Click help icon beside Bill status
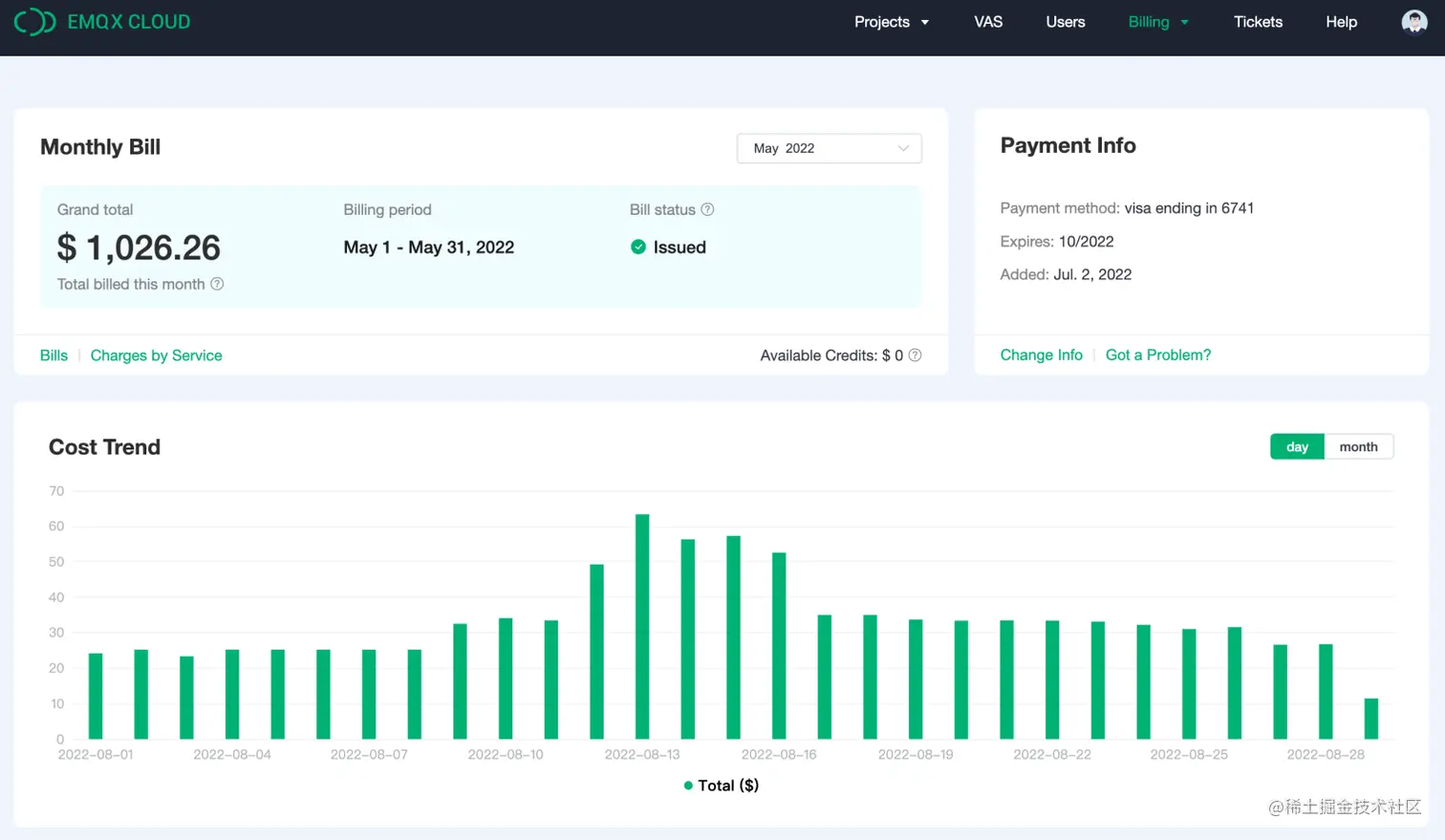 point(707,209)
